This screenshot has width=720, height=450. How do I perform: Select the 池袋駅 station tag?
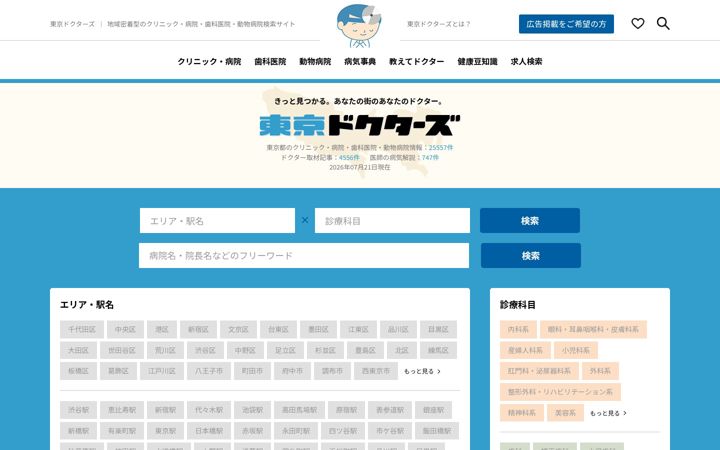[252, 410]
